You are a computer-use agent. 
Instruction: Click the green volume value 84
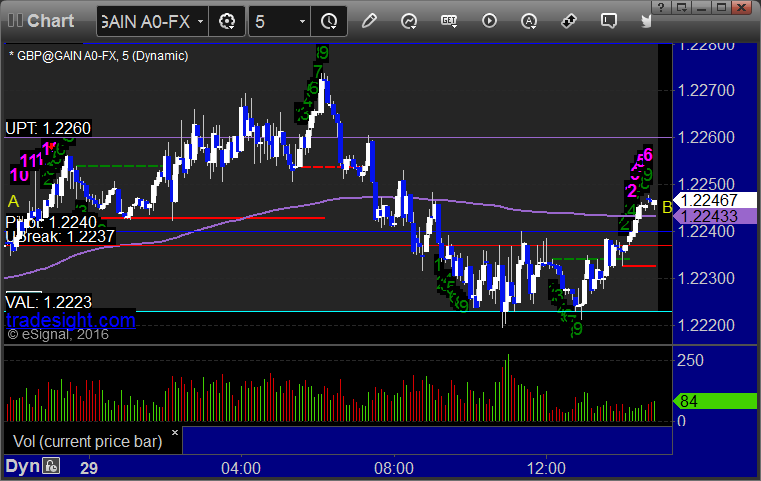coord(715,401)
